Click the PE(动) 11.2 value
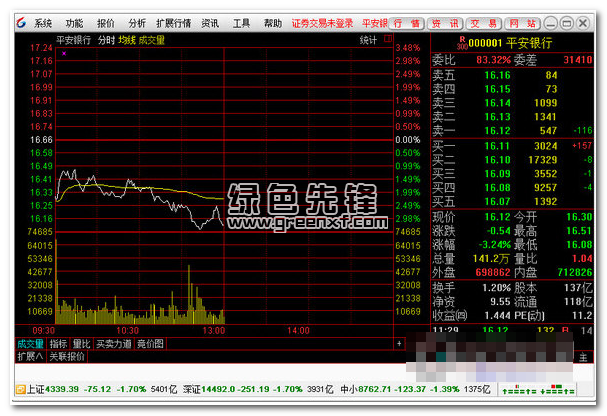Screen dimensions: 607x416 click(x=582, y=315)
